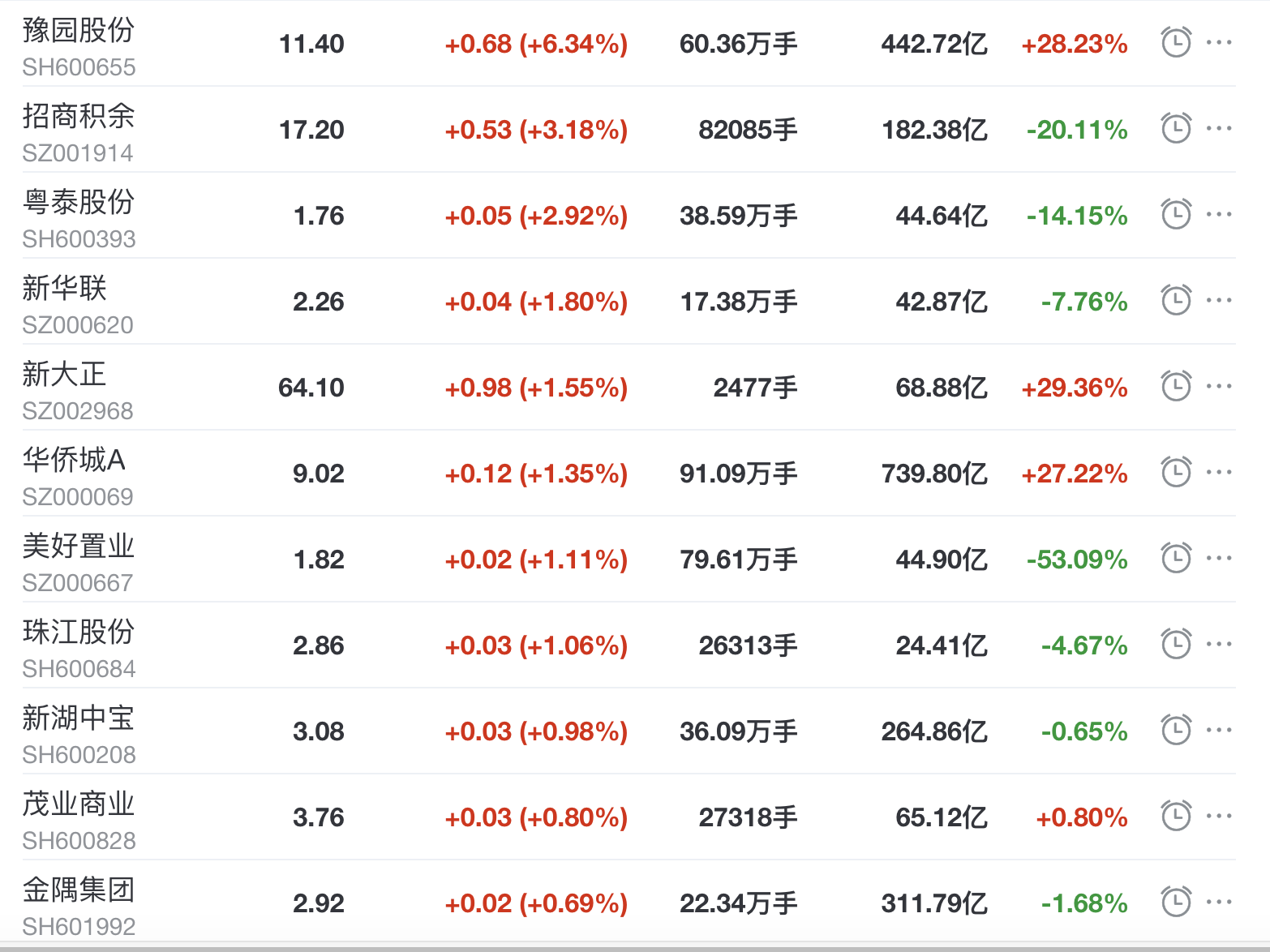The width and height of the screenshot is (1270, 952).
Task: Click stock code SH600393
Action: 79,239
